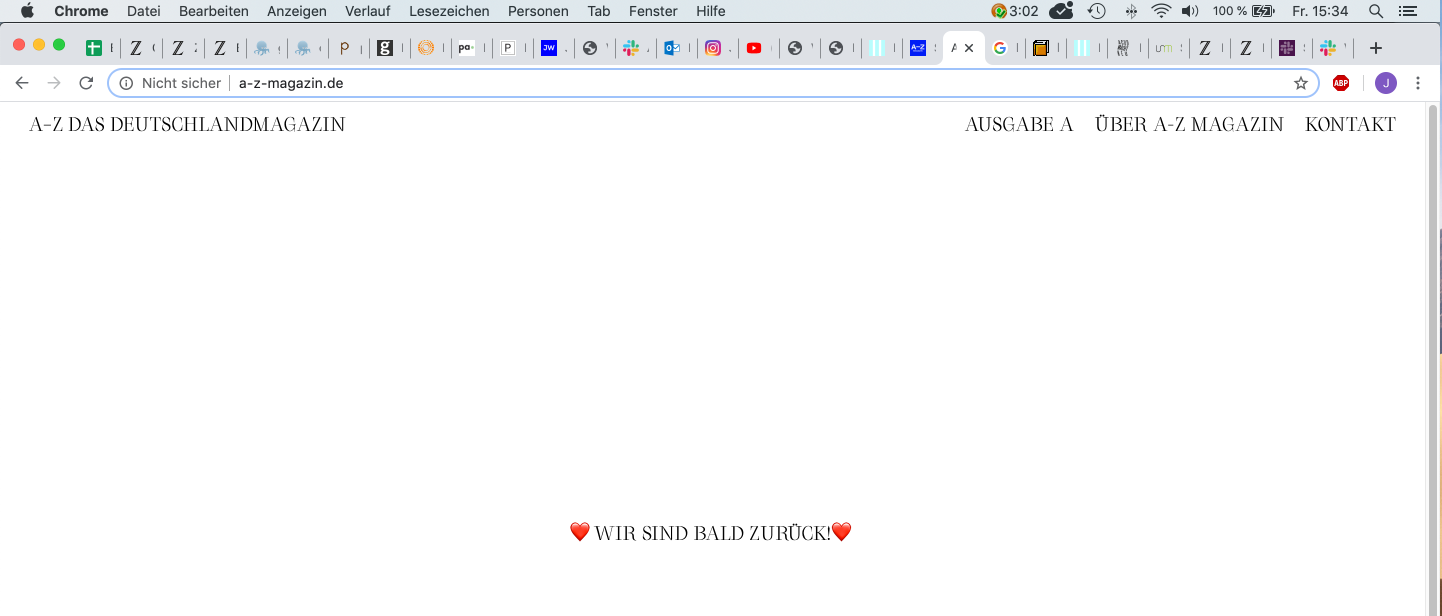Reload the page with the refresh icon
Image resolution: width=1442 pixels, height=616 pixels.
[86, 83]
